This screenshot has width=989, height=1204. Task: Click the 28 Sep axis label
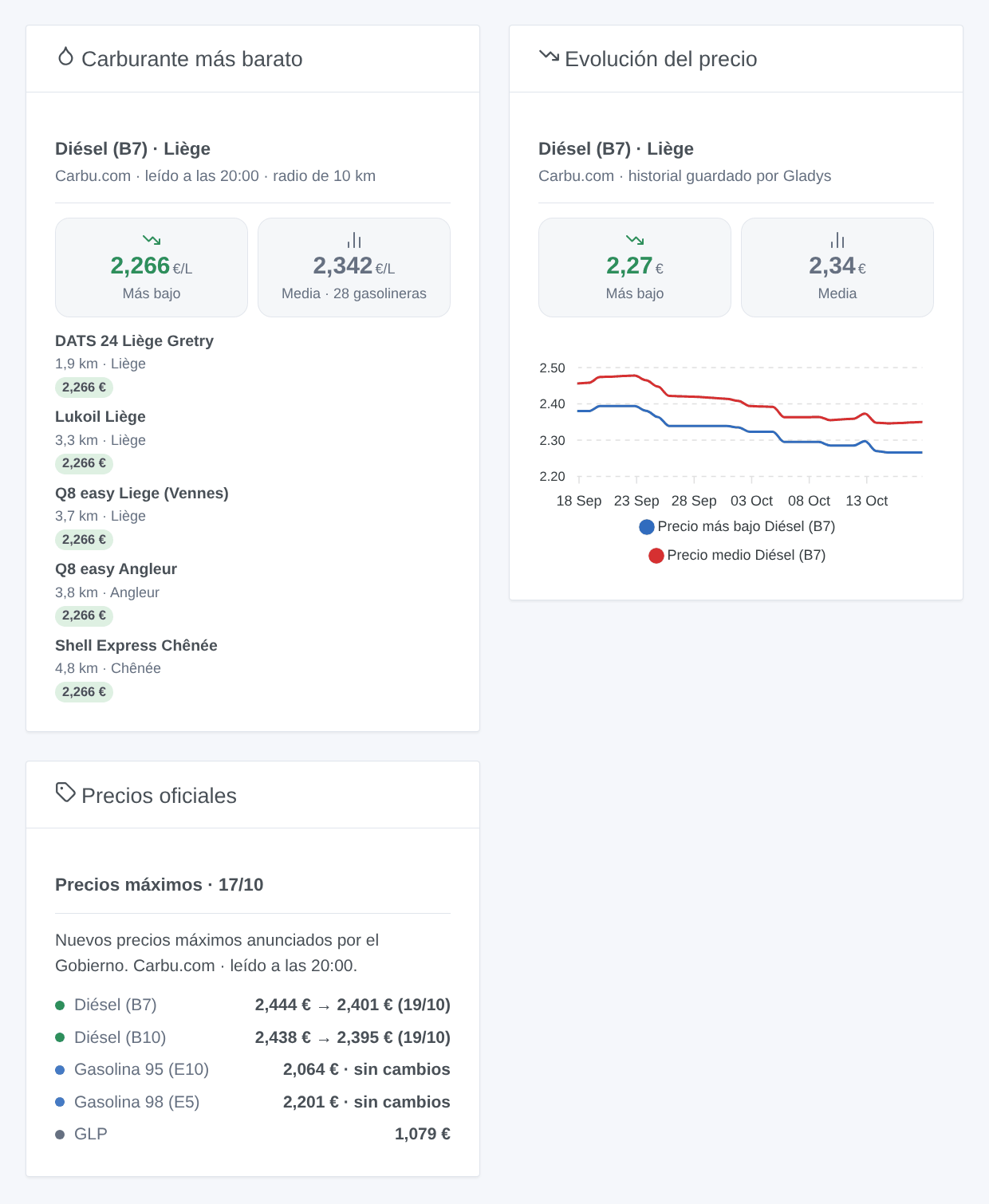pos(694,501)
